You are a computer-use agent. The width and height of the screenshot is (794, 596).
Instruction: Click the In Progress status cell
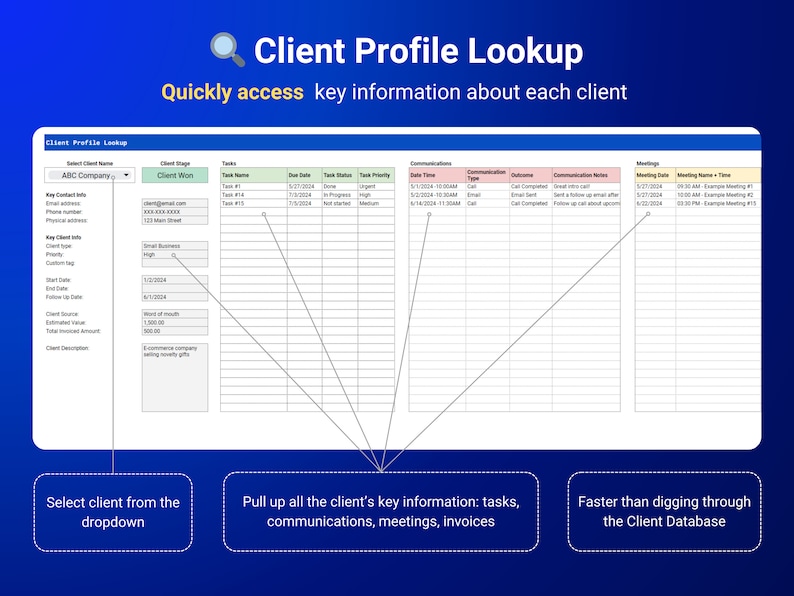340,195
